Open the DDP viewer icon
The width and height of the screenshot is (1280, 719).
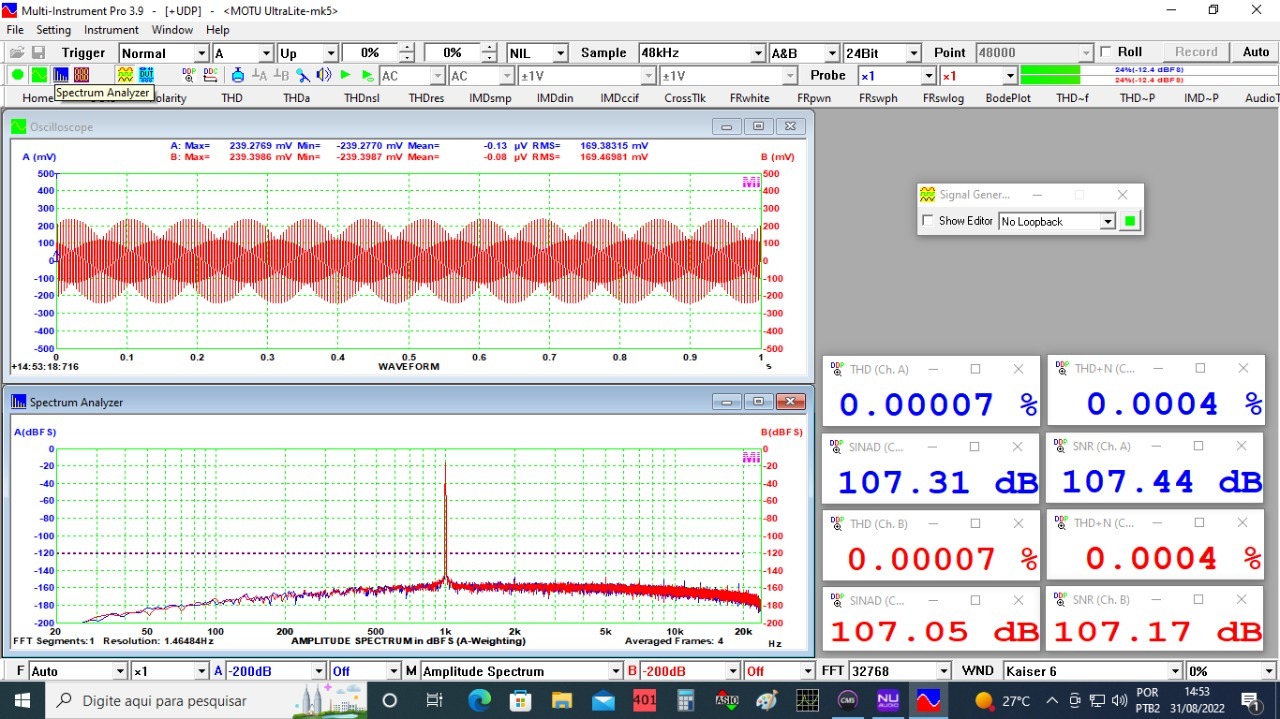point(189,75)
